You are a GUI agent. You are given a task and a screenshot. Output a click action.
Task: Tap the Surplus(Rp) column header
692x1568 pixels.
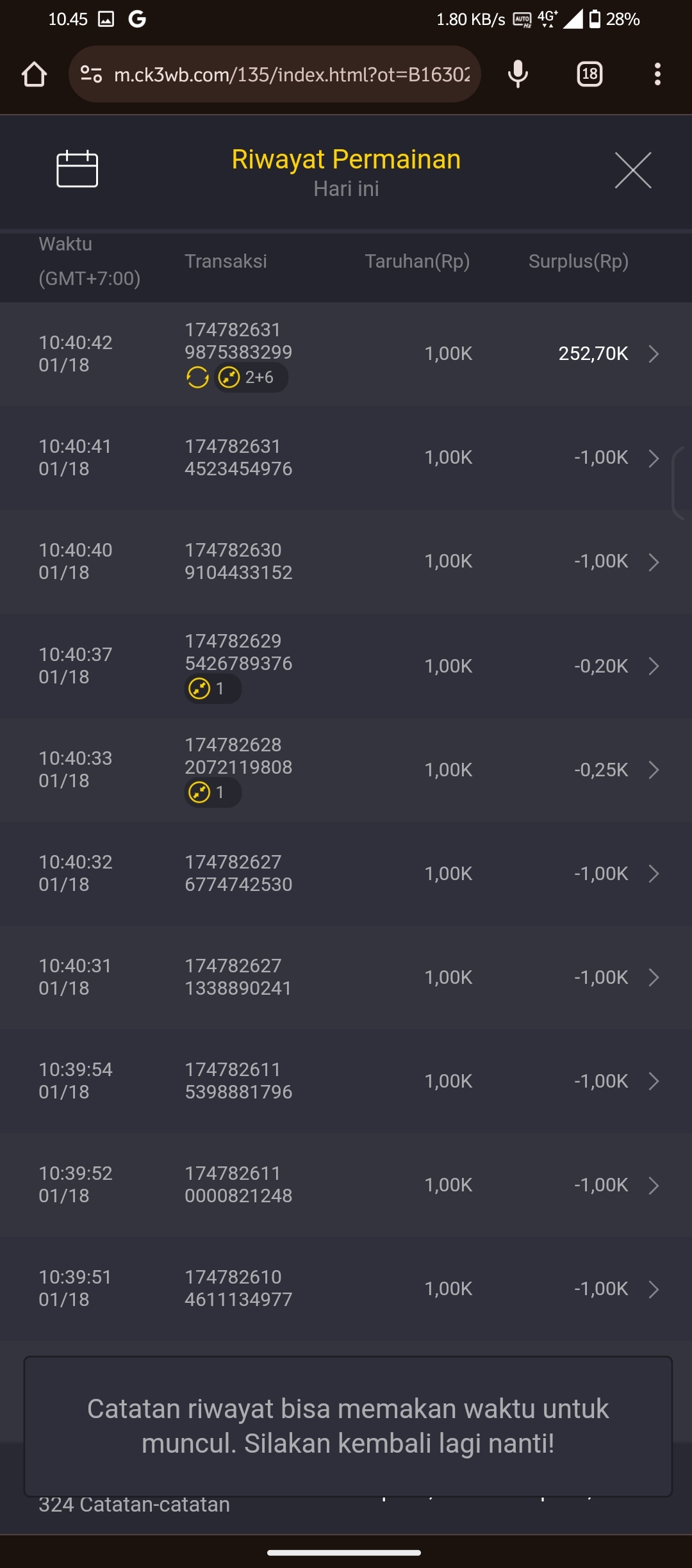point(578,261)
